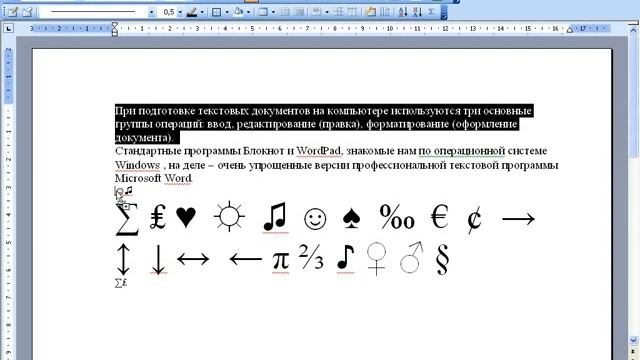Viewport: 640px width, 360px height.
Task: Click the right indent marker on ruler
Action: point(570,30)
